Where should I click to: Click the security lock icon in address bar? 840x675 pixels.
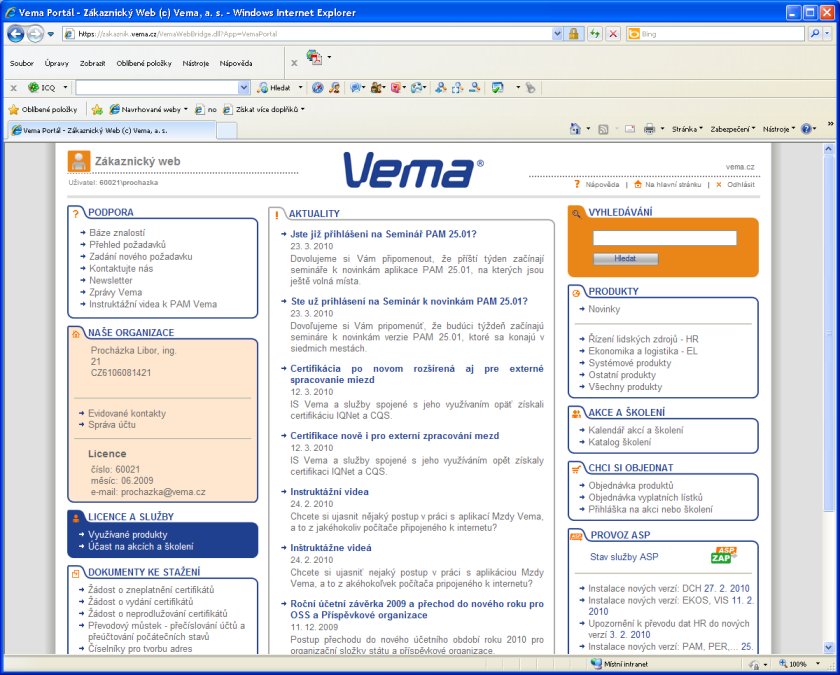tap(574, 34)
